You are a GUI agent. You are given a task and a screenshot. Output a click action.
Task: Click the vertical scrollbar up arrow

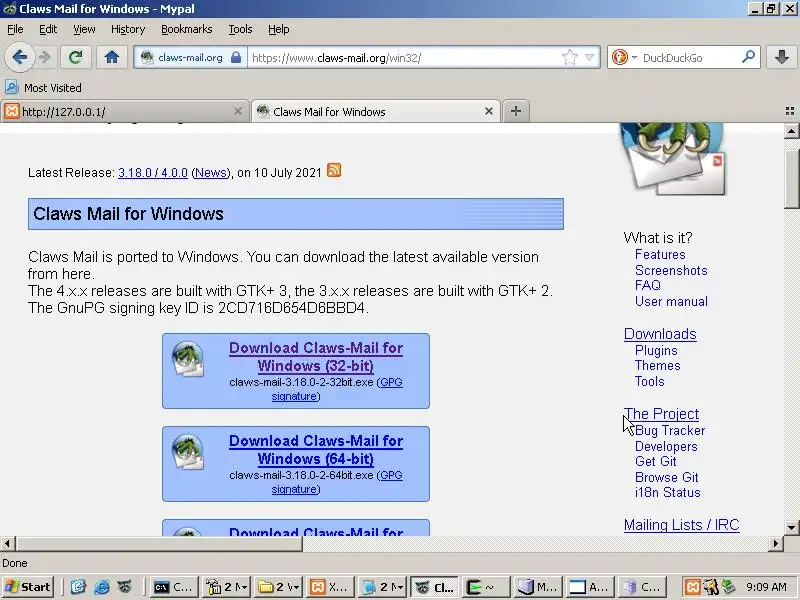(791, 131)
